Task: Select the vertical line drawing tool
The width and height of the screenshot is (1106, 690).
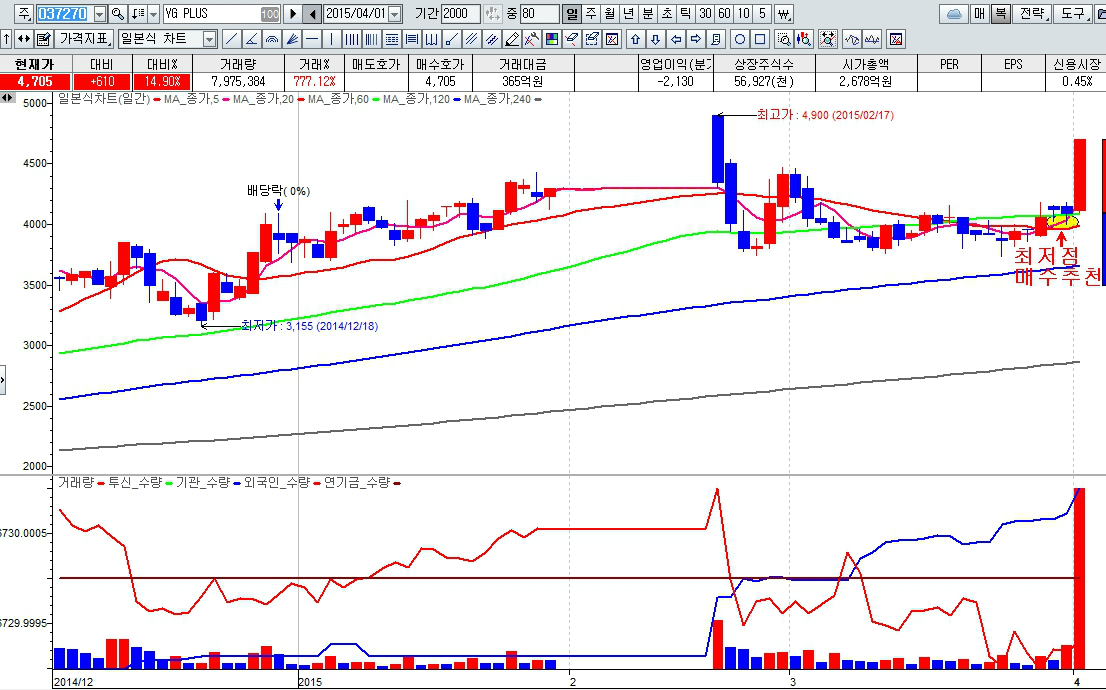Action: [331, 39]
